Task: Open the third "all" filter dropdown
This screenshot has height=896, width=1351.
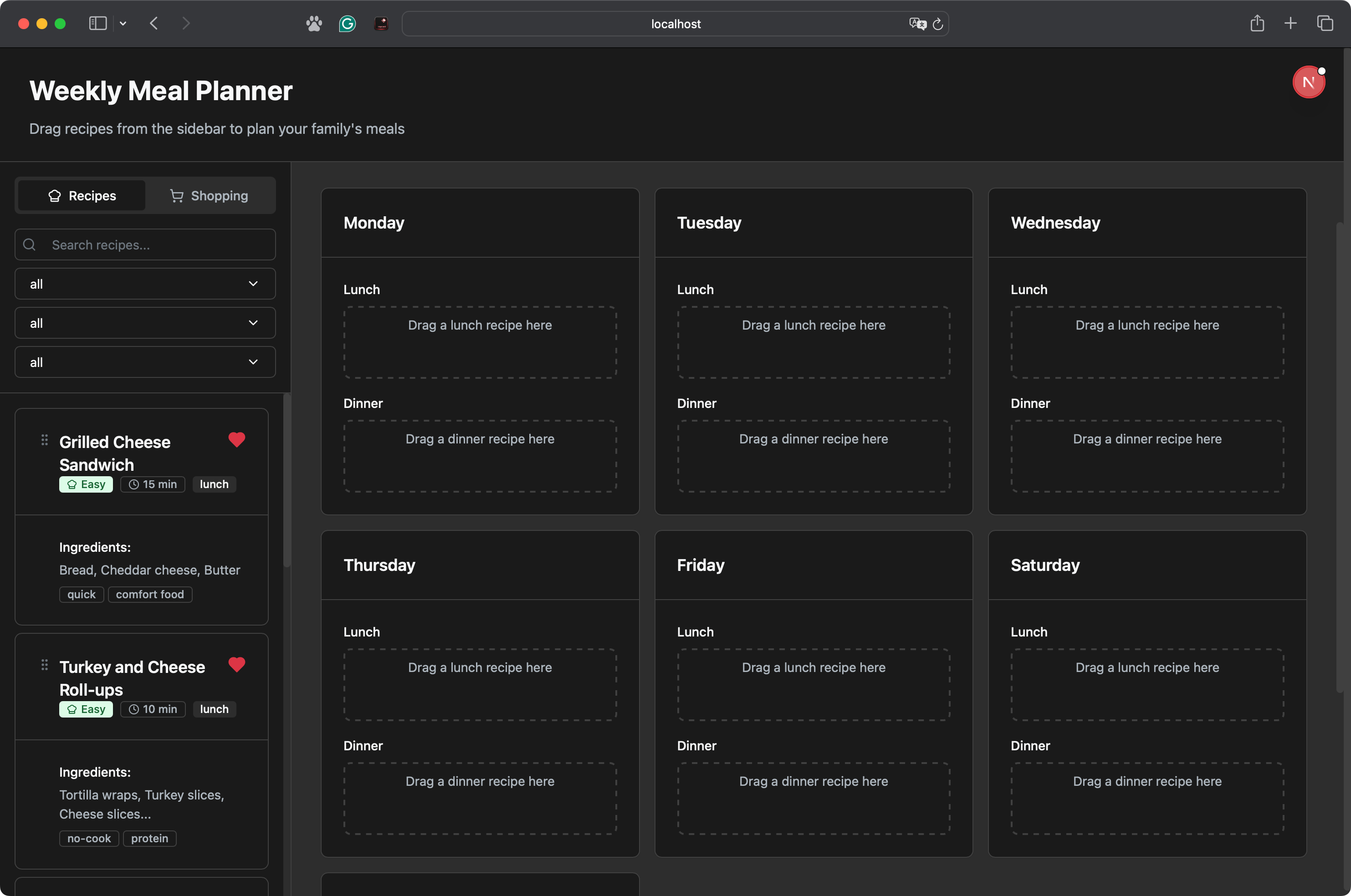Action: click(145, 361)
